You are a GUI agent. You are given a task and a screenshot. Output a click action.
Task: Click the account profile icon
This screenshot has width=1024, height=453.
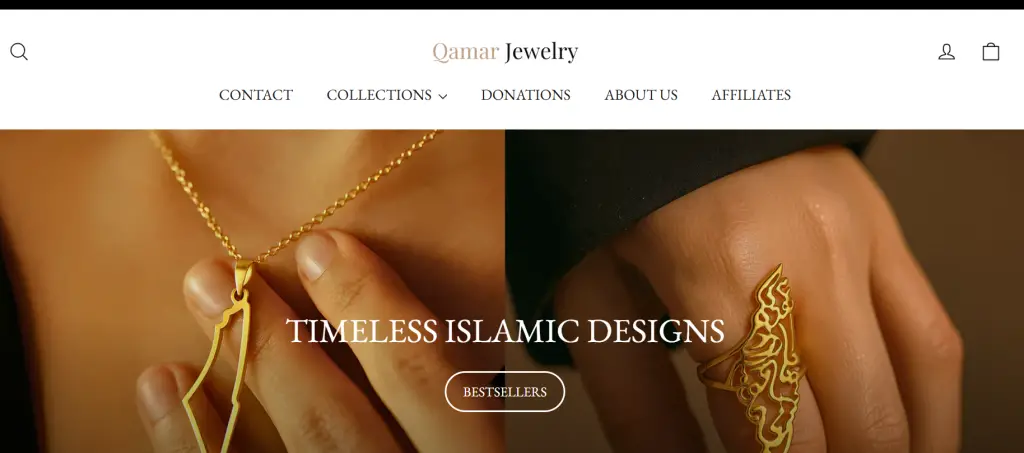pyautogui.click(x=946, y=52)
